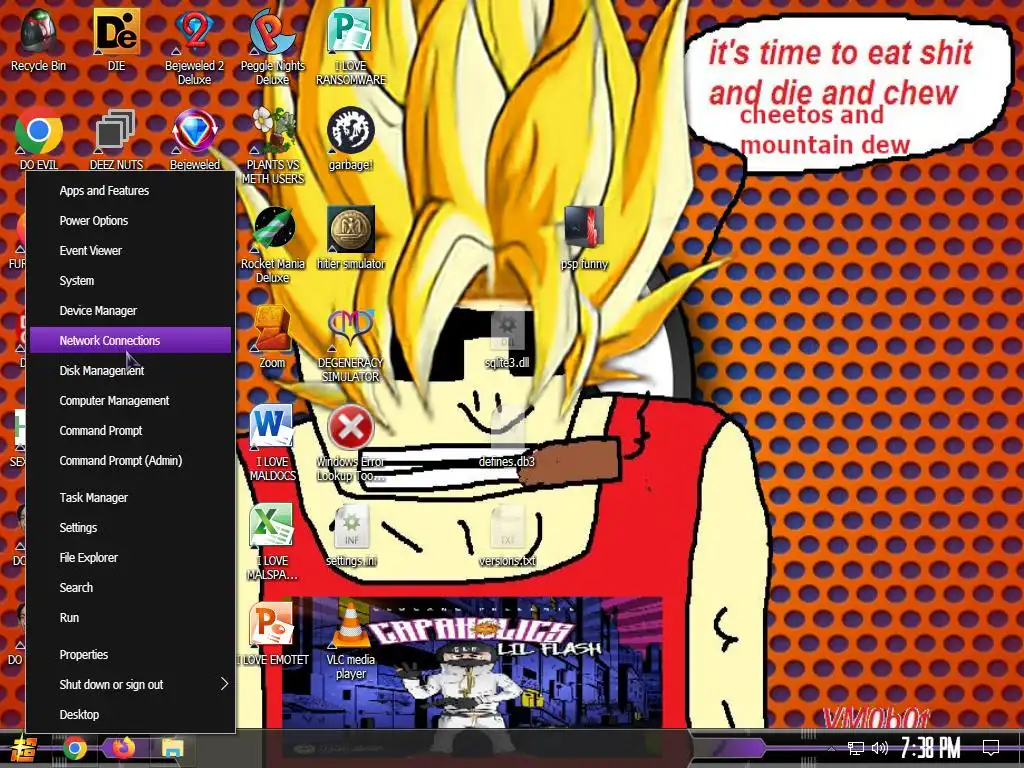Select the I LOVE MALSPA Excel icon
Viewport: 1024px width, 768px height.
coord(272,542)
